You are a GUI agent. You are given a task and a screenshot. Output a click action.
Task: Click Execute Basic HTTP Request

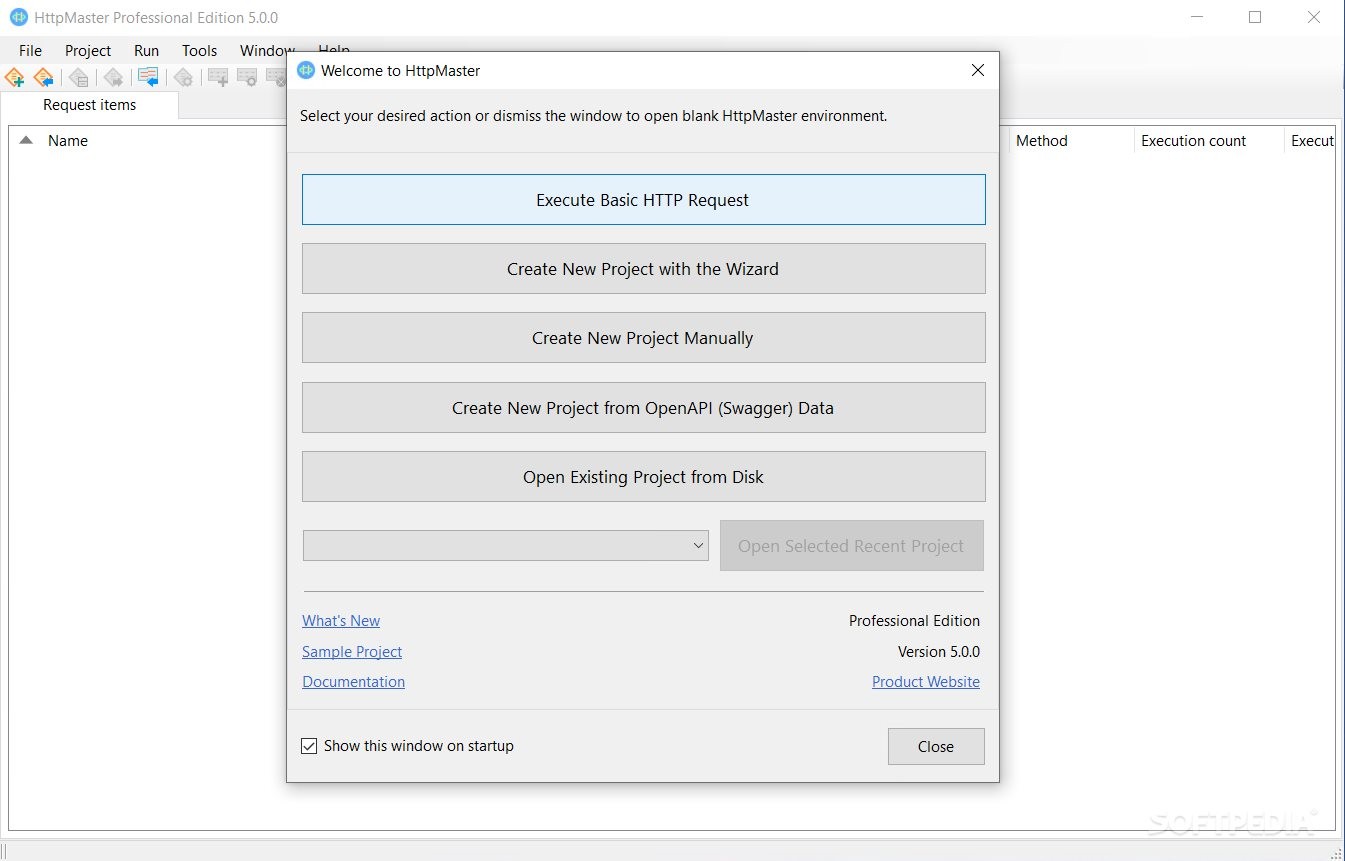pyautogui.click(x=643, y=200)
